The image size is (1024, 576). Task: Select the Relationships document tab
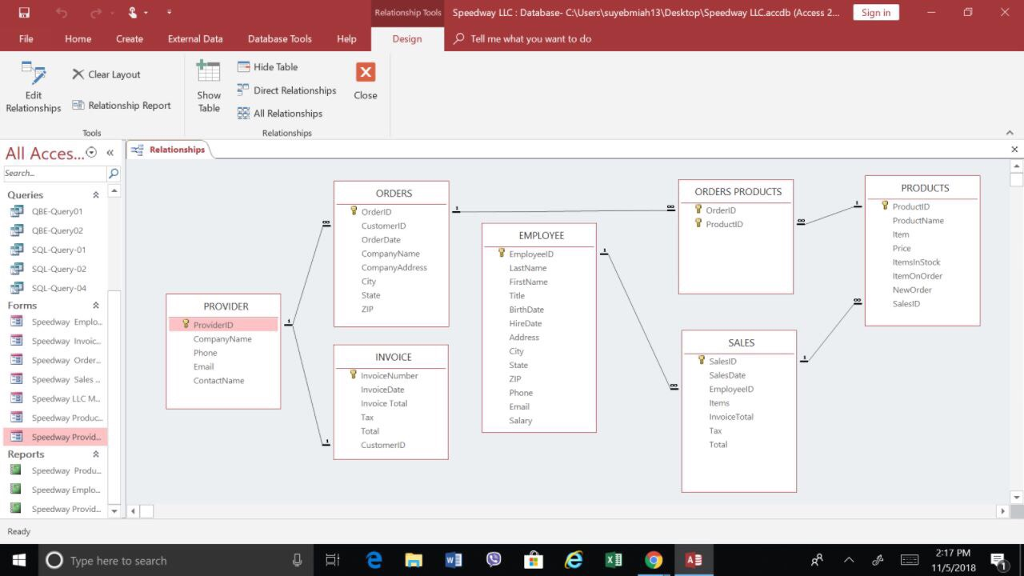coord(168,150)
